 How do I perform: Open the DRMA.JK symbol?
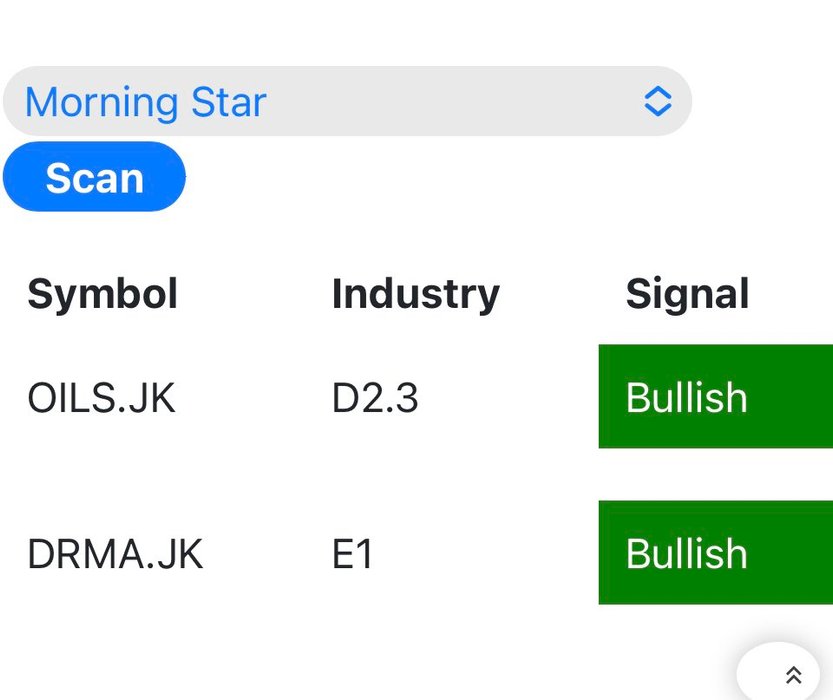115,554
